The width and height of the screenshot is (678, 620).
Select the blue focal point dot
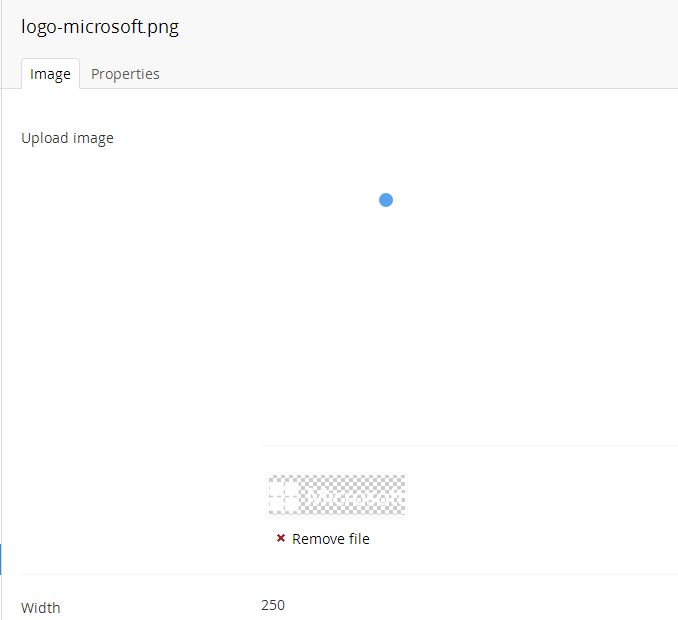pyautogui.click(x=386, y=200)
